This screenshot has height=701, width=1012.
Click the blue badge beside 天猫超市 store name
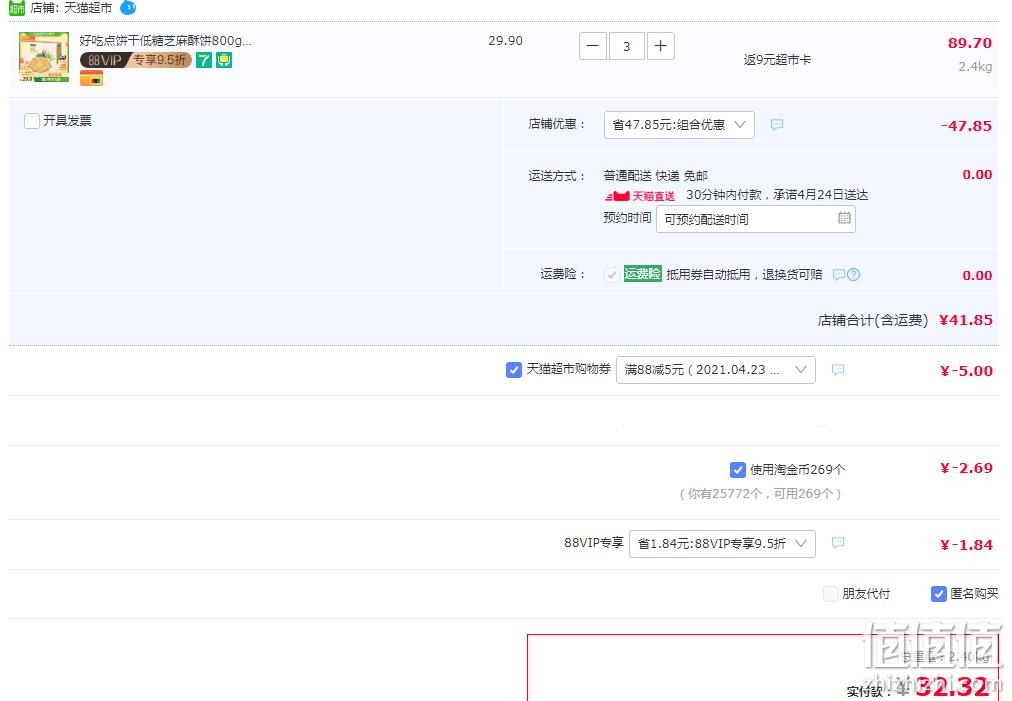click(128, 8)
